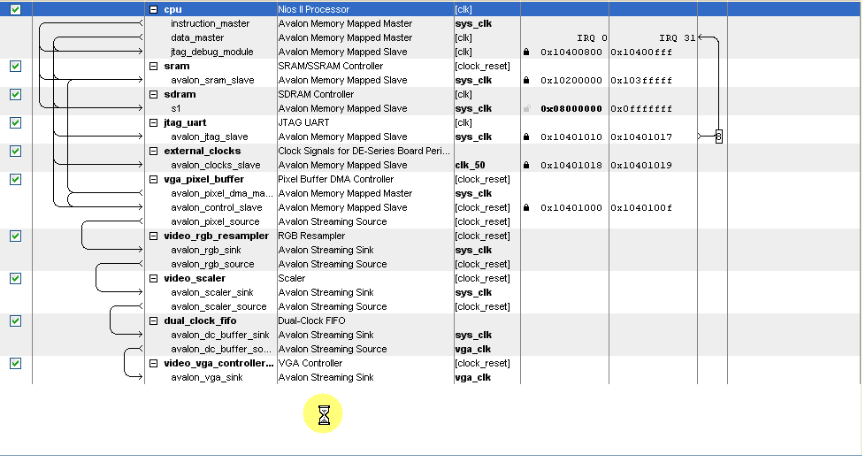Select the avalon_scaler_sink row
This screenshot has height=456, width=862.
click(x=212, y=293)
